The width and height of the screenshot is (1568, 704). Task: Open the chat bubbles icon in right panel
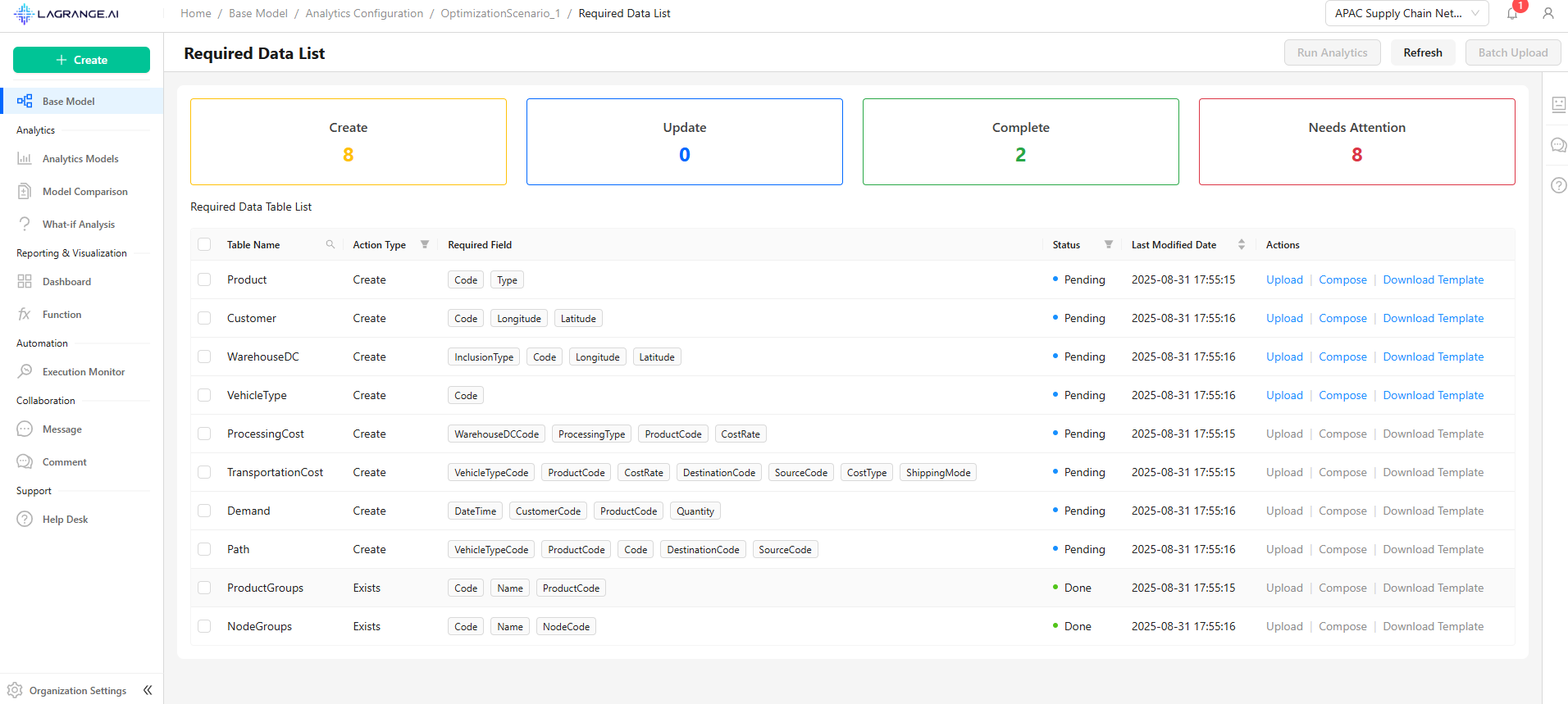tap(1558, 145)
